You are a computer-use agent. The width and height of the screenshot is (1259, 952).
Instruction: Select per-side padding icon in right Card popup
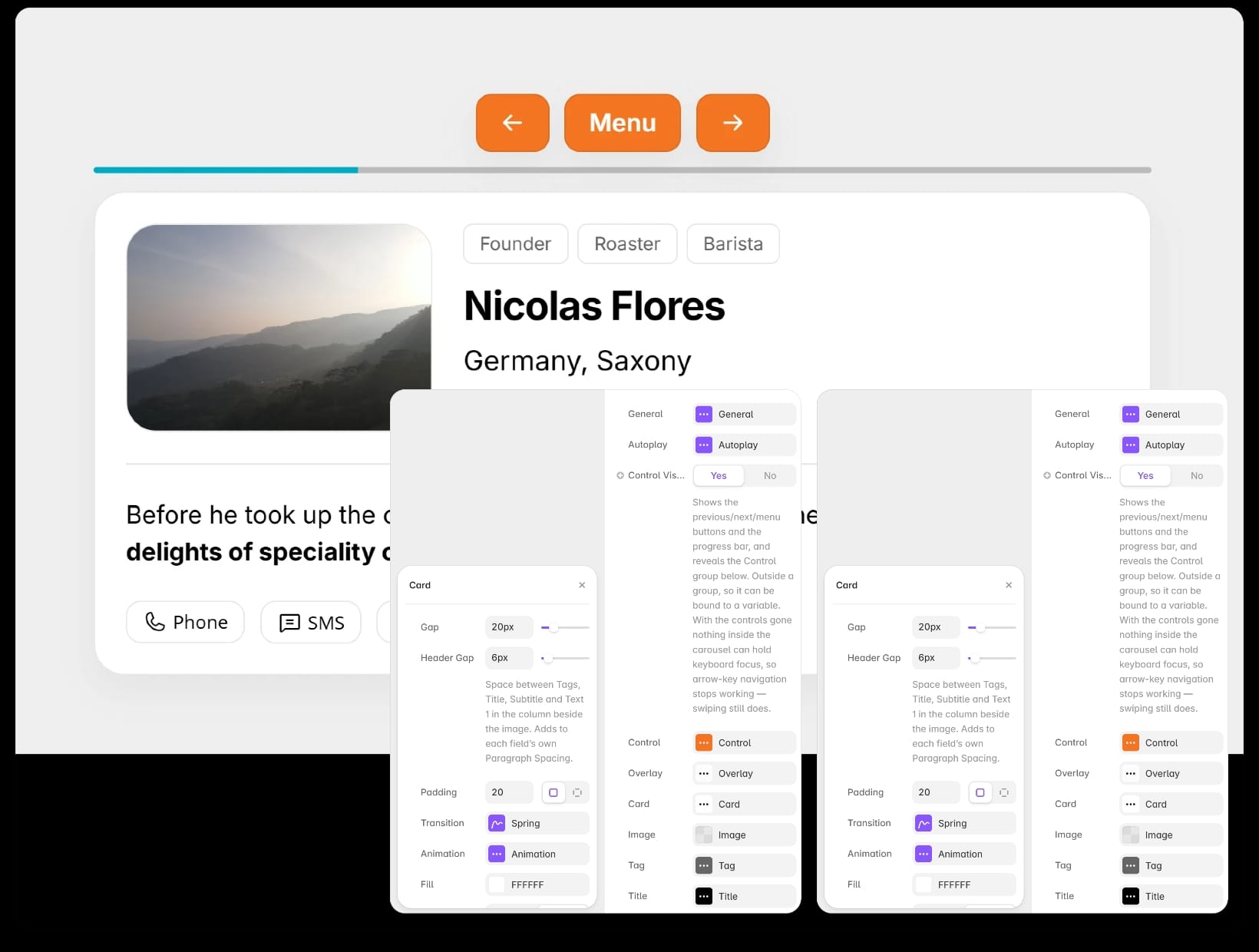1003,792
